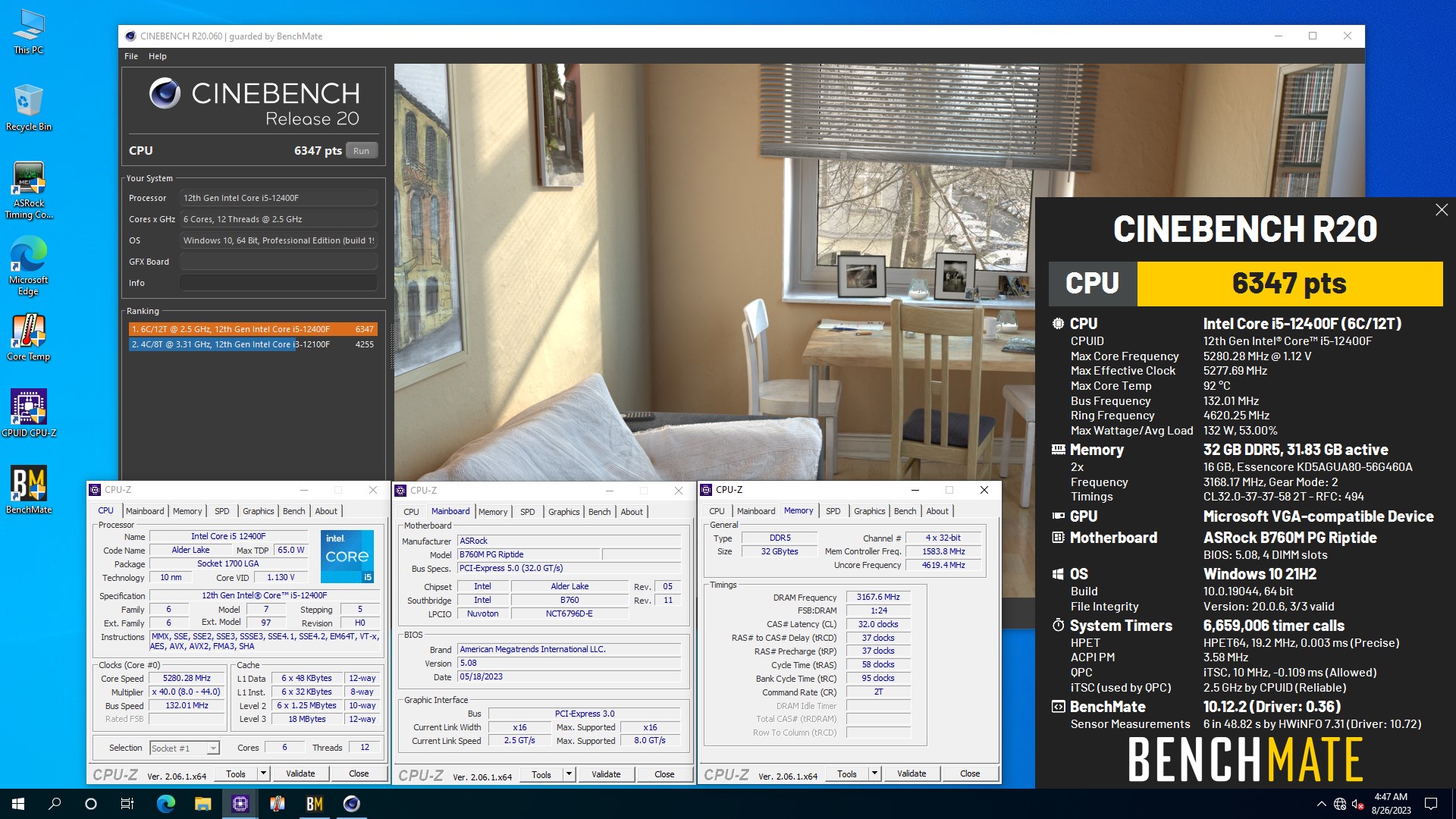Viewport: 1456px width, 819px height.
Task: Open Cinebench Help menu
Action: [158, 56]
